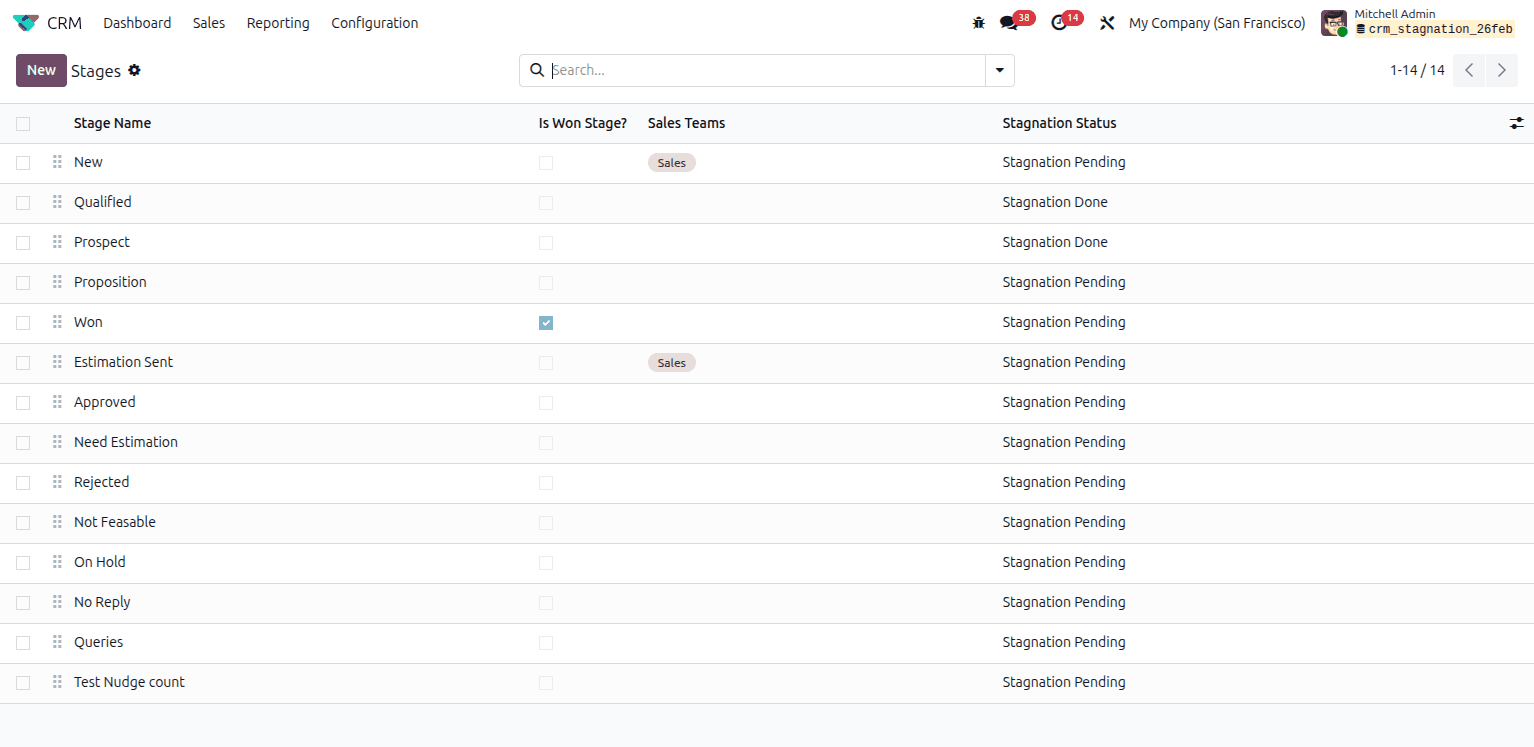Click the magnifier icon in the search bar
Viewport: 1534px width, 747px height.
point(537,70)
